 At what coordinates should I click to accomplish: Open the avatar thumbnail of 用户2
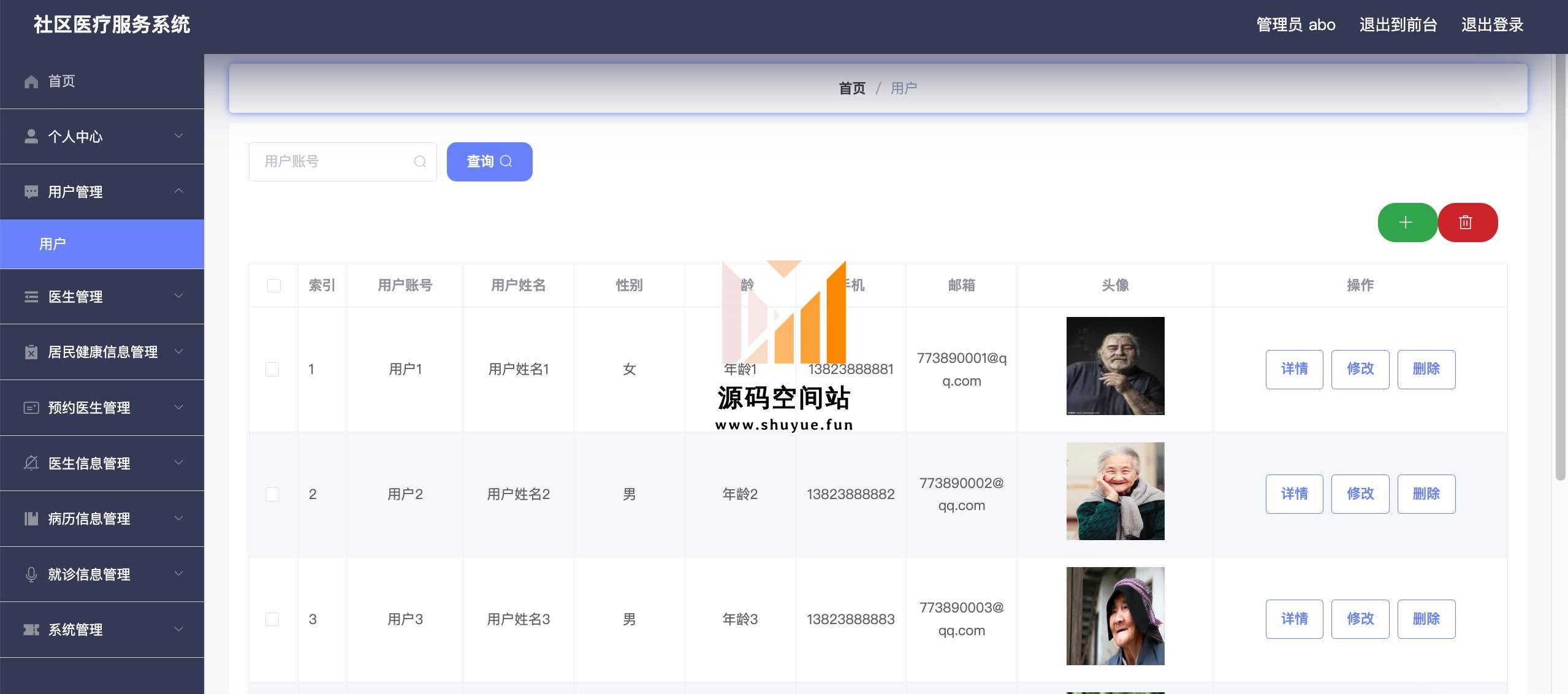pos(1115,491)
